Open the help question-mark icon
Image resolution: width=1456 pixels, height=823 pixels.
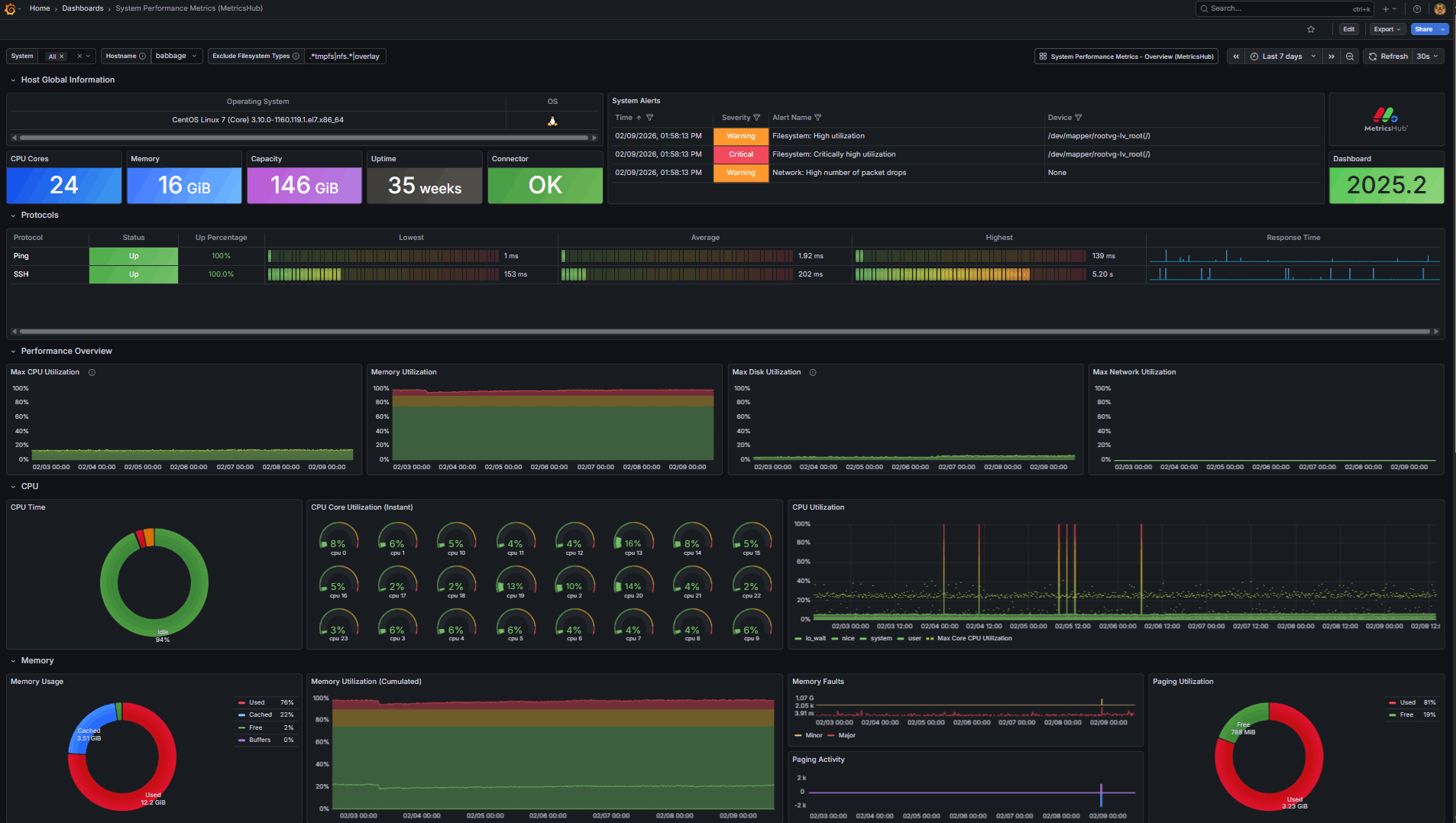[1416, 8]
